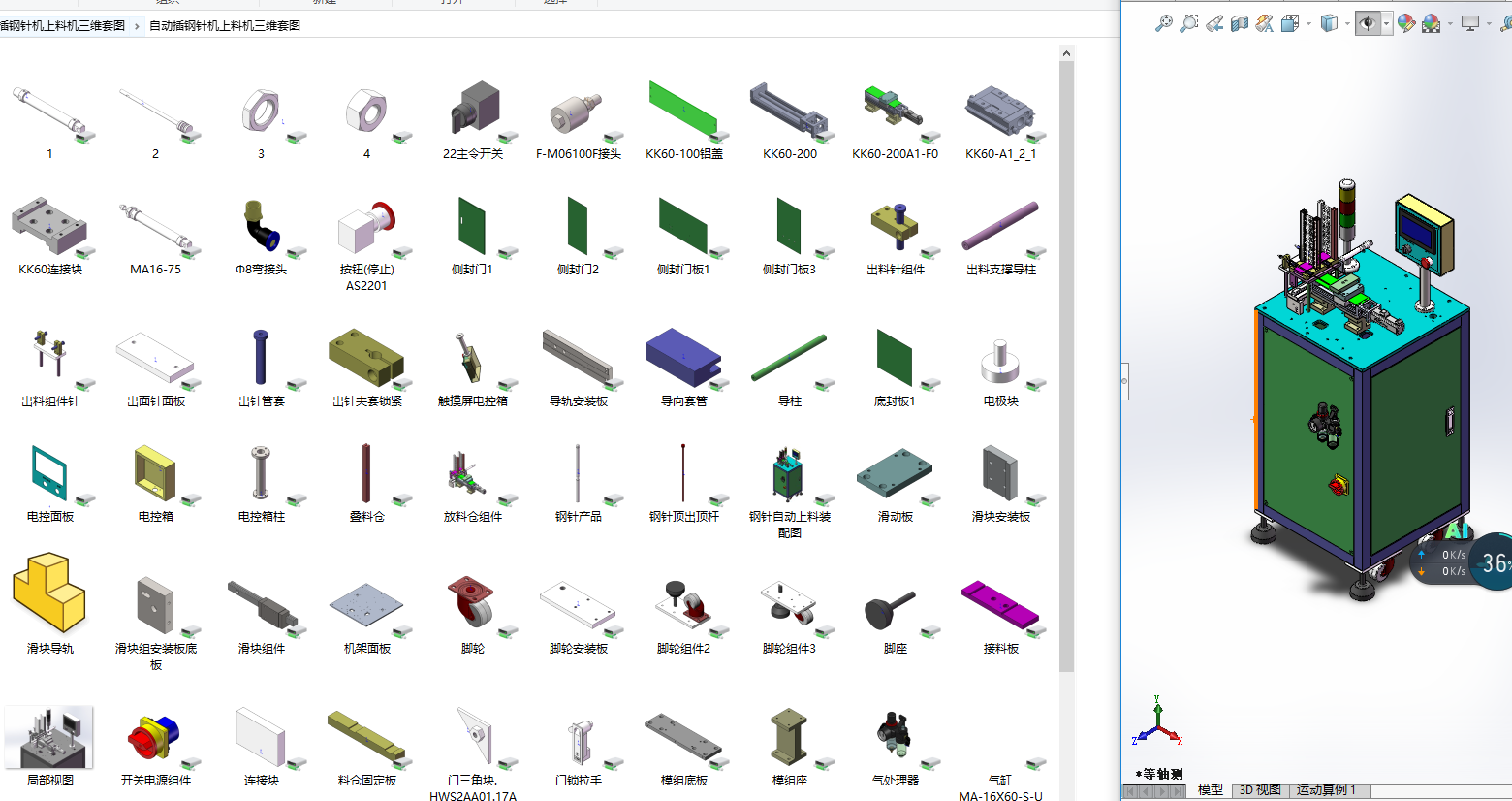Click the Apply Scene icon
This screenshot has height=801, width=1512.
tap(1432, 23)
